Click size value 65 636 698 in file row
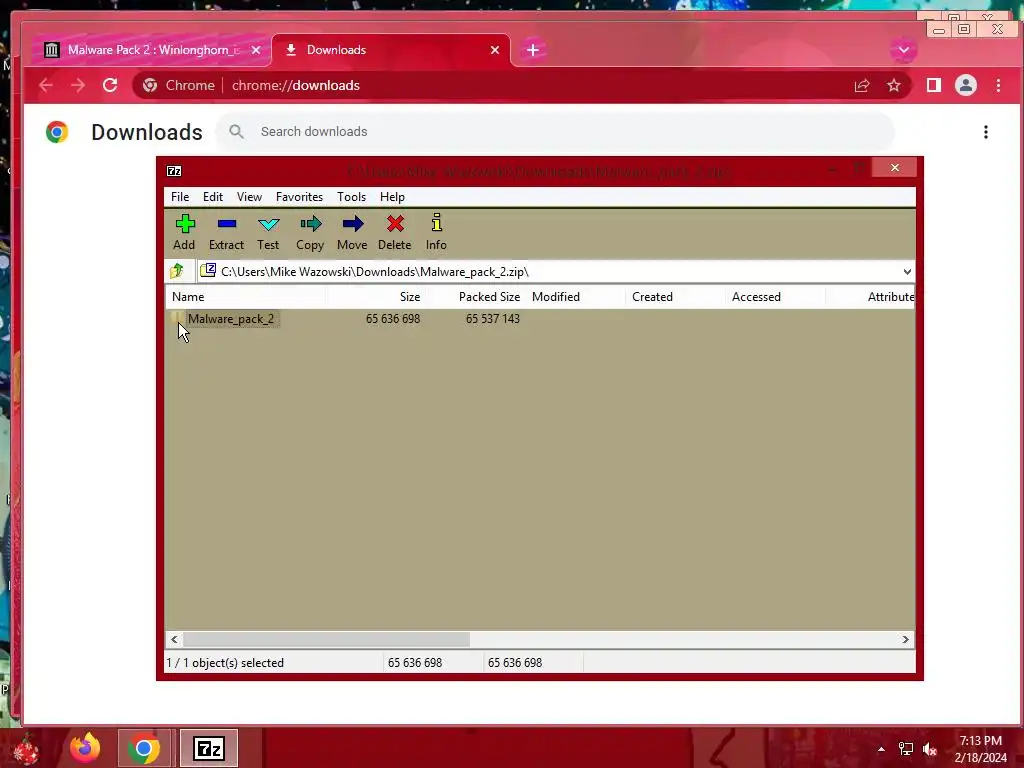Image resolution: width=1024 pixels, height=768 pixels. [x=392, y=319]
